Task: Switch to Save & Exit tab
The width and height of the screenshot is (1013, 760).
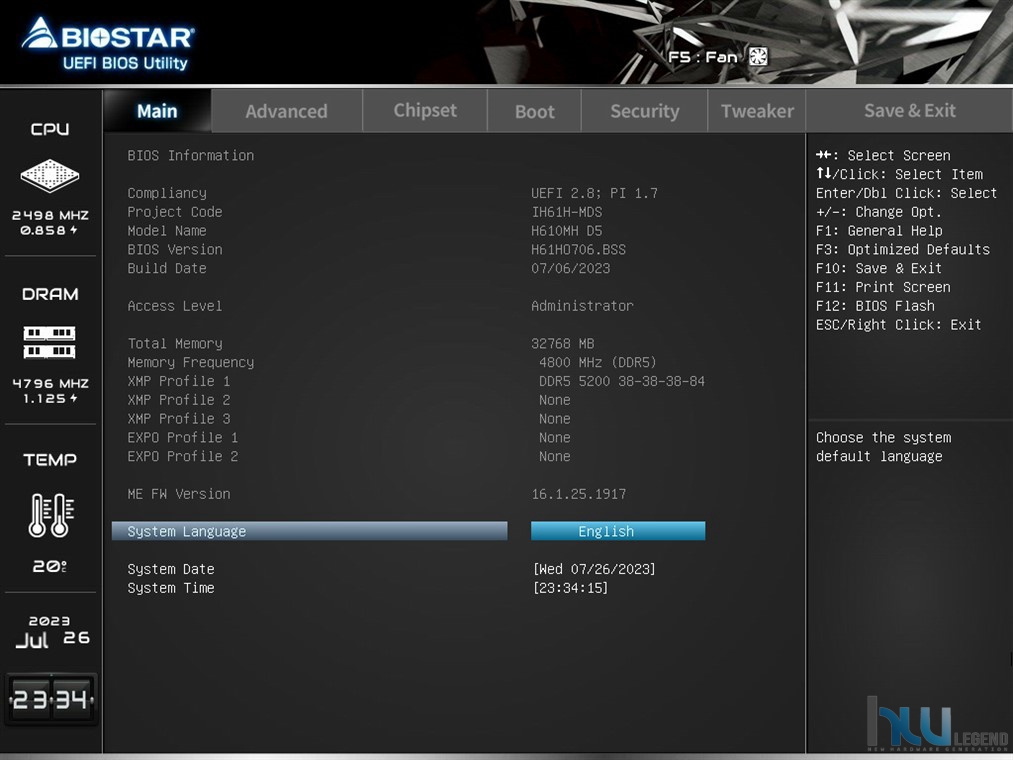Action: [x=910, y=111]
